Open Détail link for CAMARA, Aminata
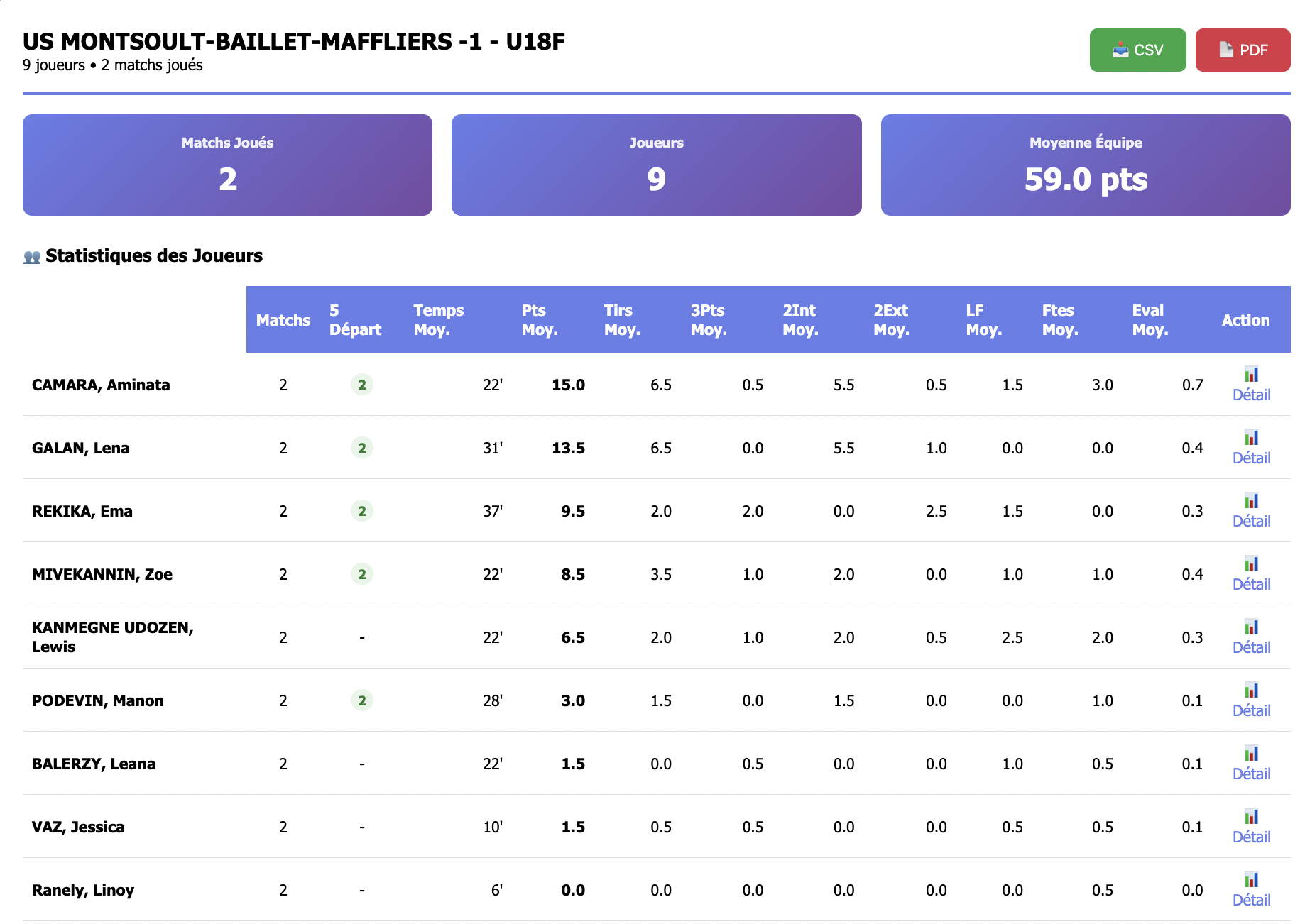Image resolution: width=1305 pixels, height=924 pixels. [1251, 395]
